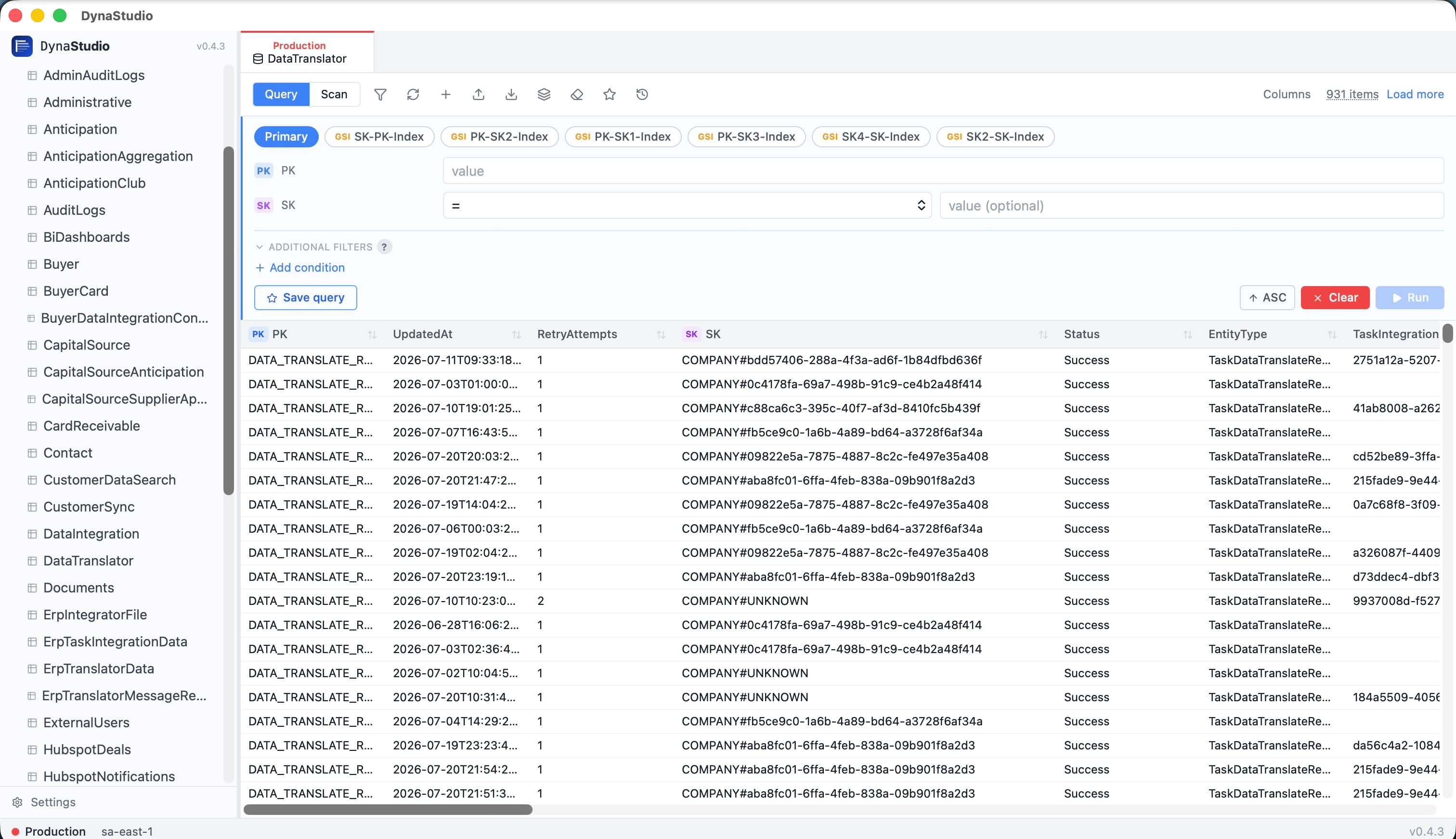The height and width of the screenshot is (839, 1456).
Task: Click the sidebar table list scrollbar
Action: point(229,321)
